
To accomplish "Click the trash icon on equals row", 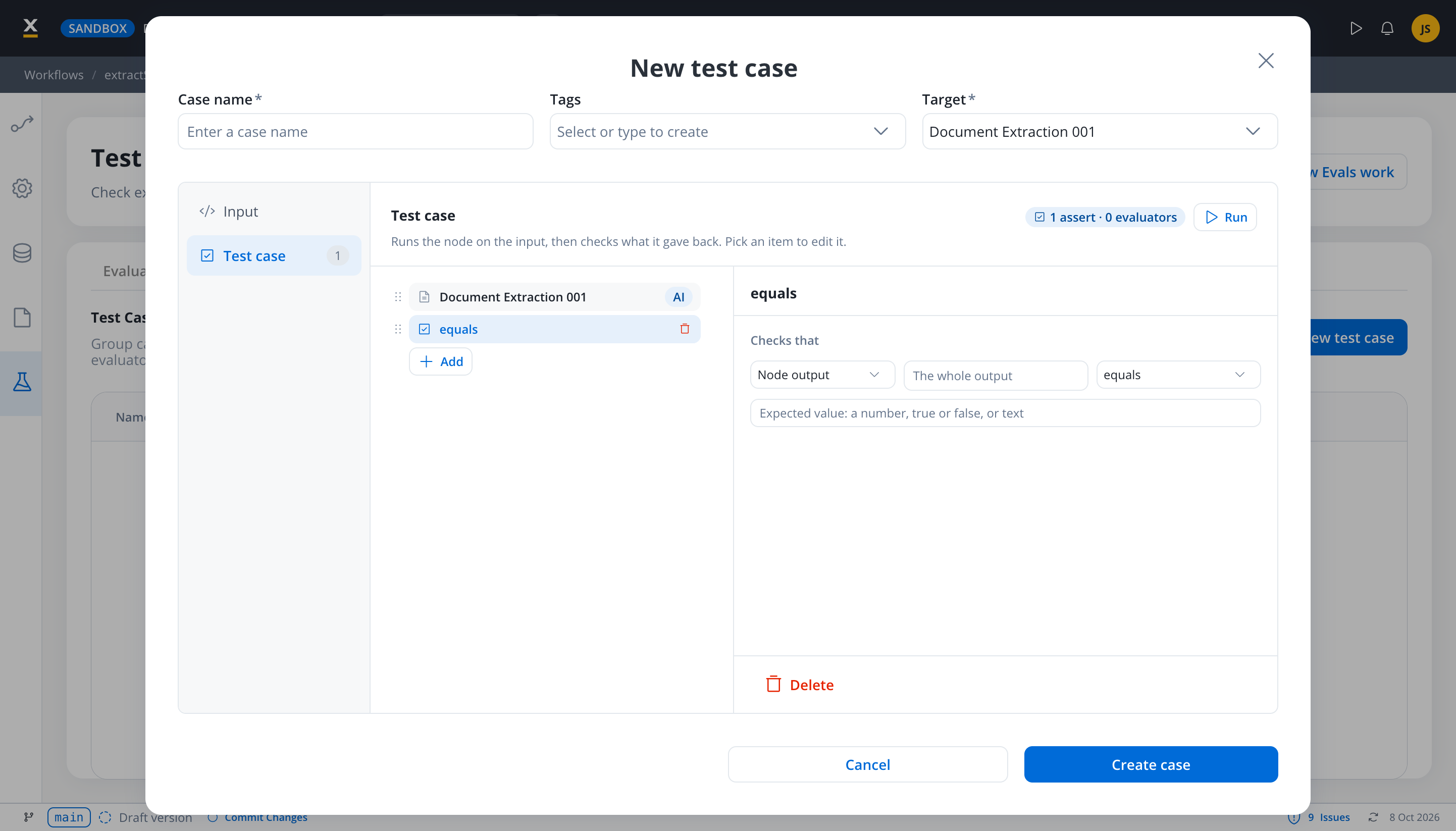I will coord(685,329).
